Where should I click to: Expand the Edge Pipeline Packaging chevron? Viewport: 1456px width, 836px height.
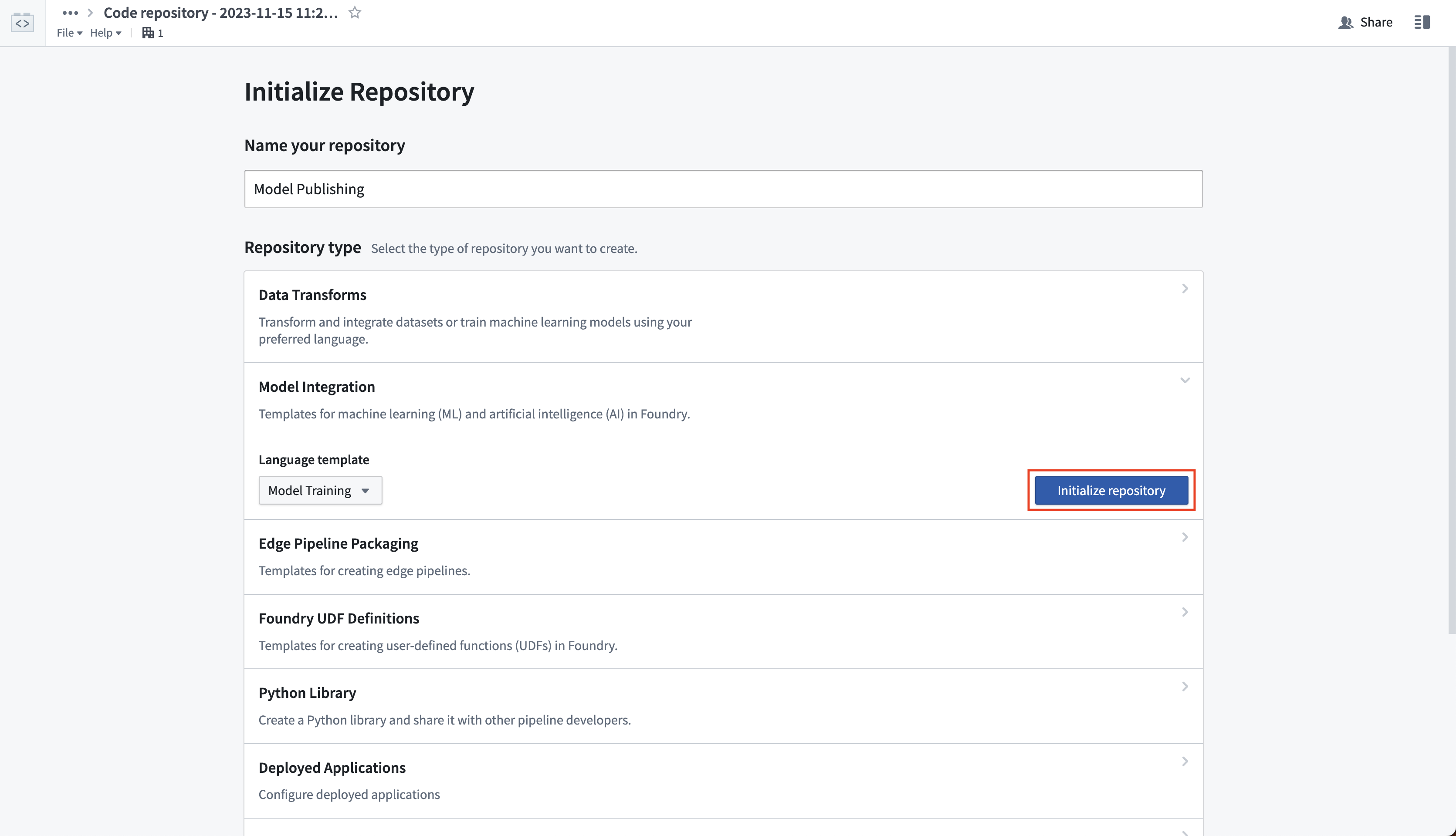(x=1185, y=537)
